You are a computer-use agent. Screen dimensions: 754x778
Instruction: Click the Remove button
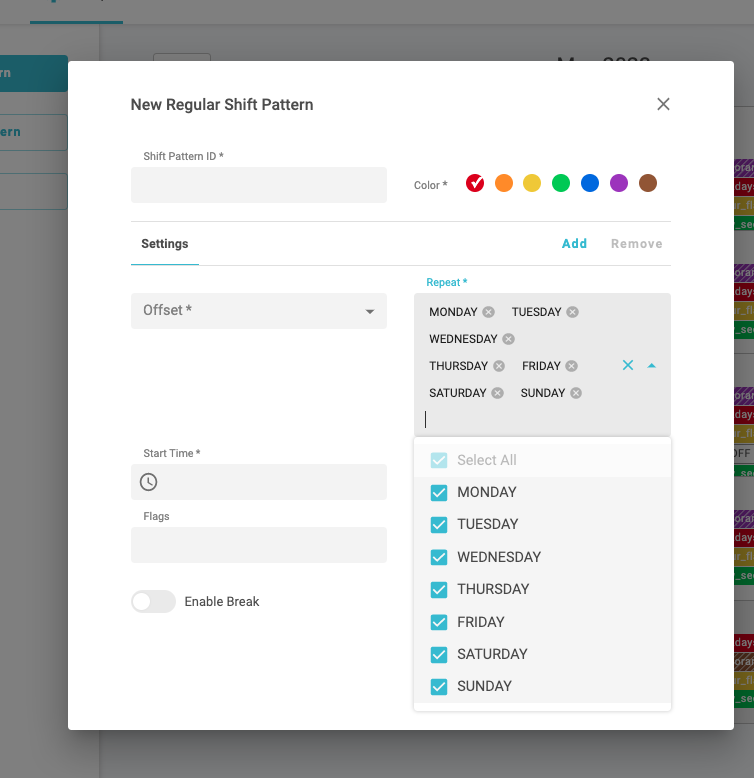(636, 244)
